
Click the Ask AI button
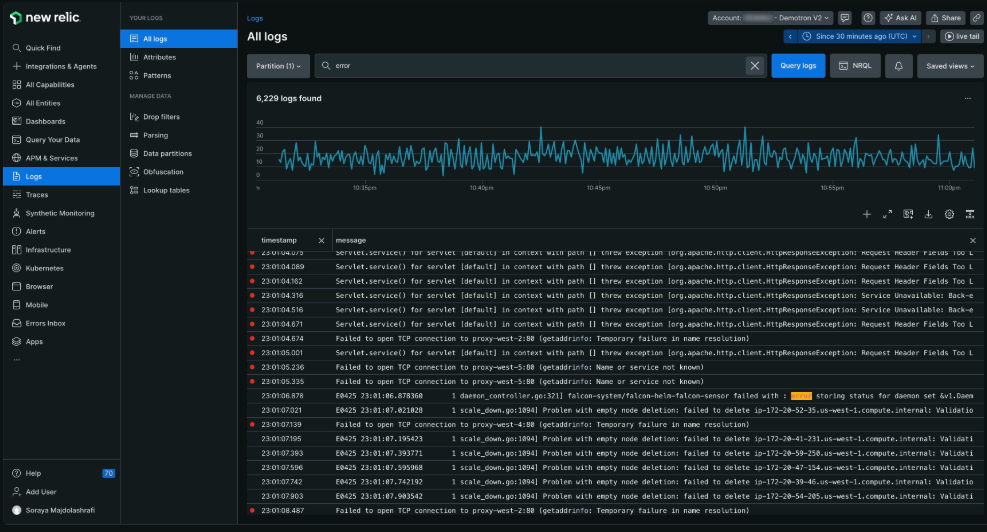900,18
